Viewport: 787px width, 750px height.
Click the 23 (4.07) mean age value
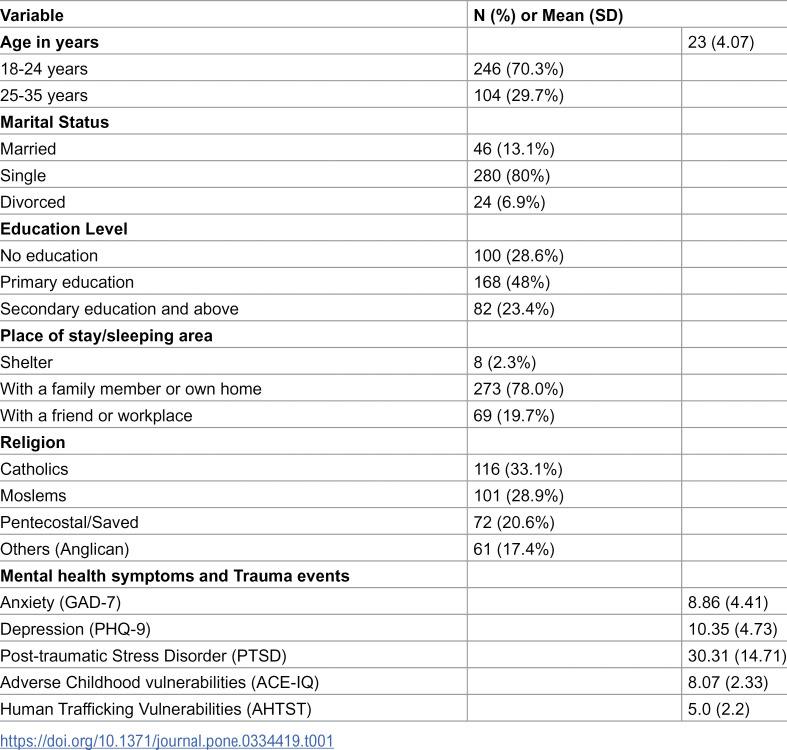point(721,42)
